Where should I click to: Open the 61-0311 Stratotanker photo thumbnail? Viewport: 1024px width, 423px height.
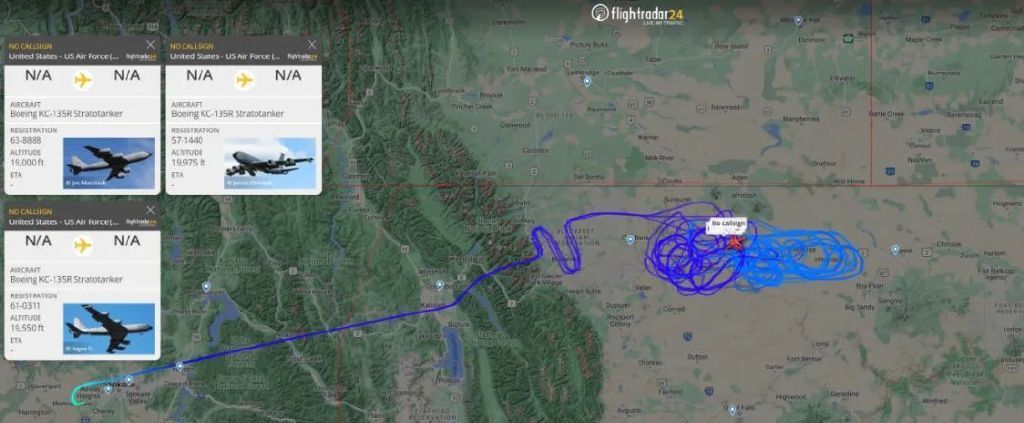(x=109, y=328)
